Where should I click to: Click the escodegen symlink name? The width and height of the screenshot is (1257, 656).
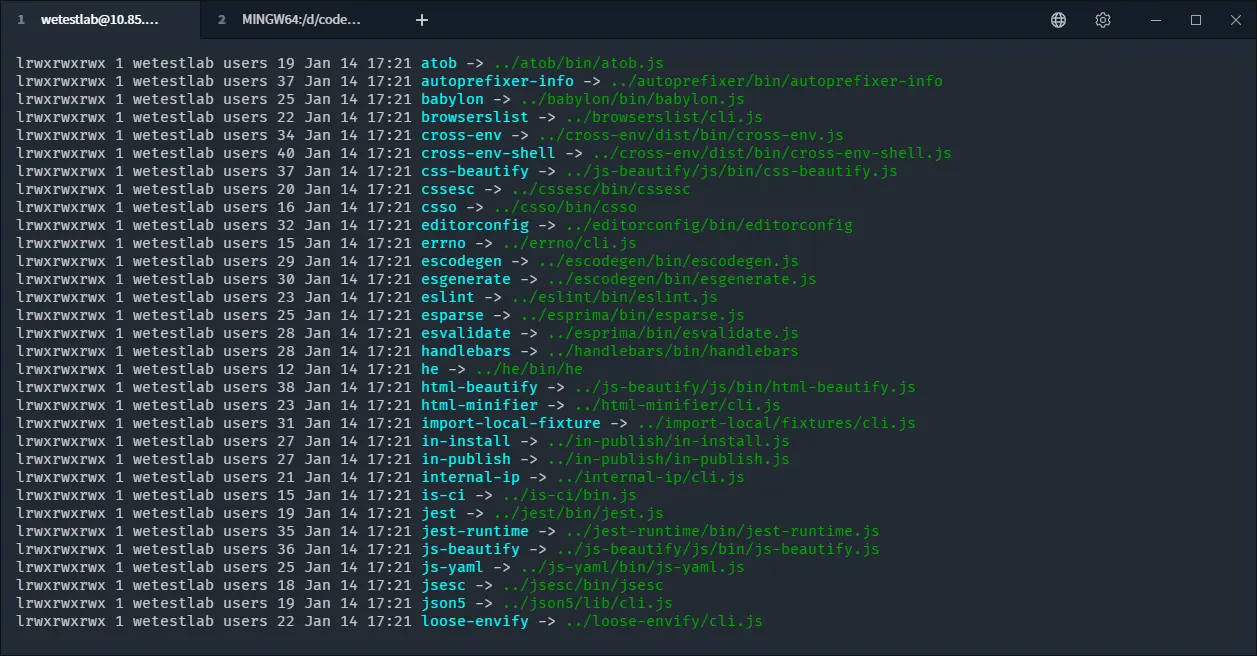click(x=461, y=261)
